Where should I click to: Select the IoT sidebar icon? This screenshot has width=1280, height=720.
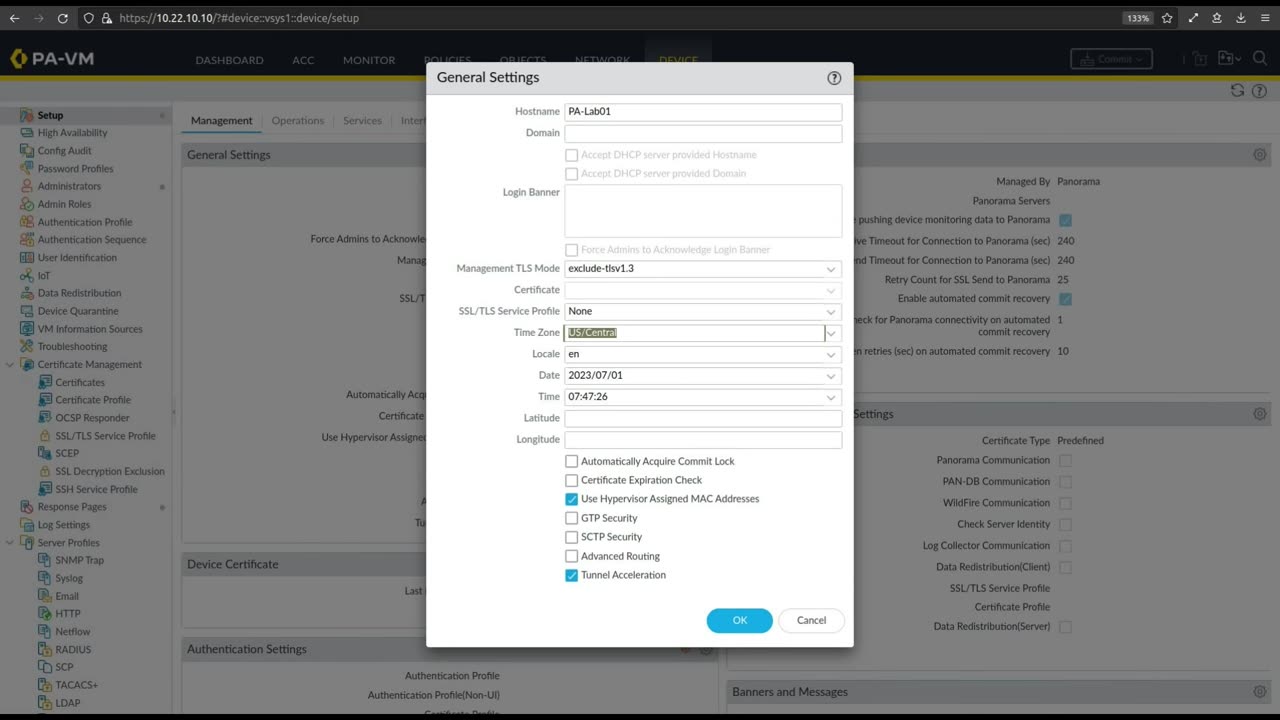tap(28, 275)
